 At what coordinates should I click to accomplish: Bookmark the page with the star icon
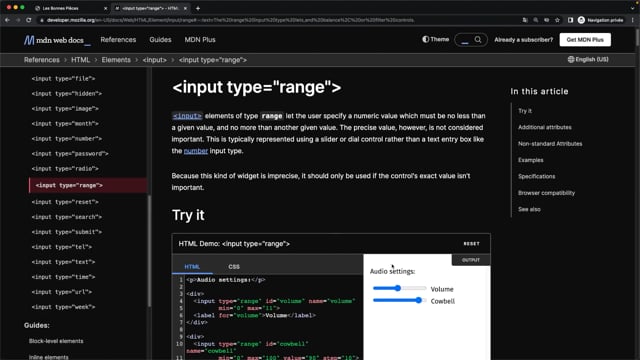coord(557,20)
